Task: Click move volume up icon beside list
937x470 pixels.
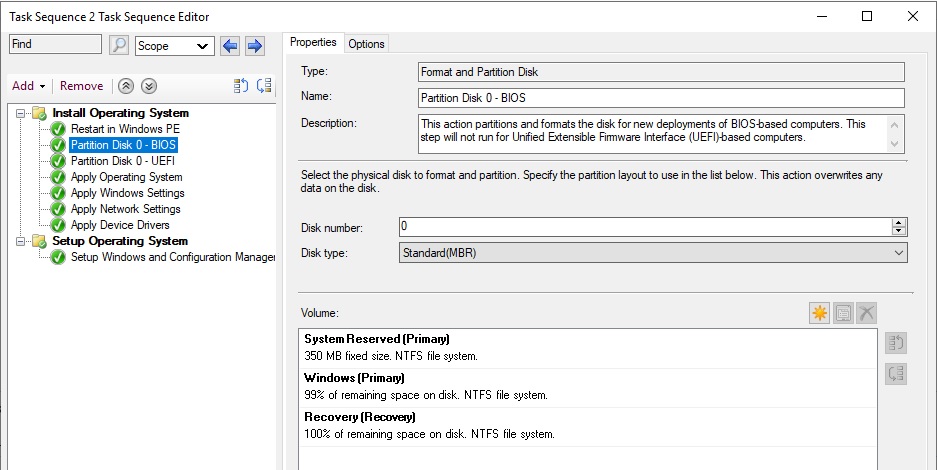Action: 896,343
